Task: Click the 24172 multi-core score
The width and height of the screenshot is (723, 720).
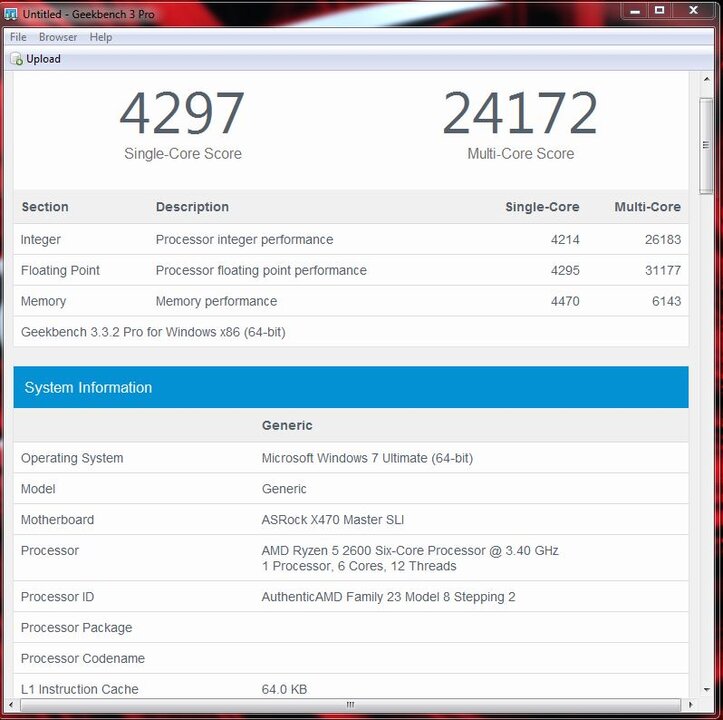Action: (520, 113)
